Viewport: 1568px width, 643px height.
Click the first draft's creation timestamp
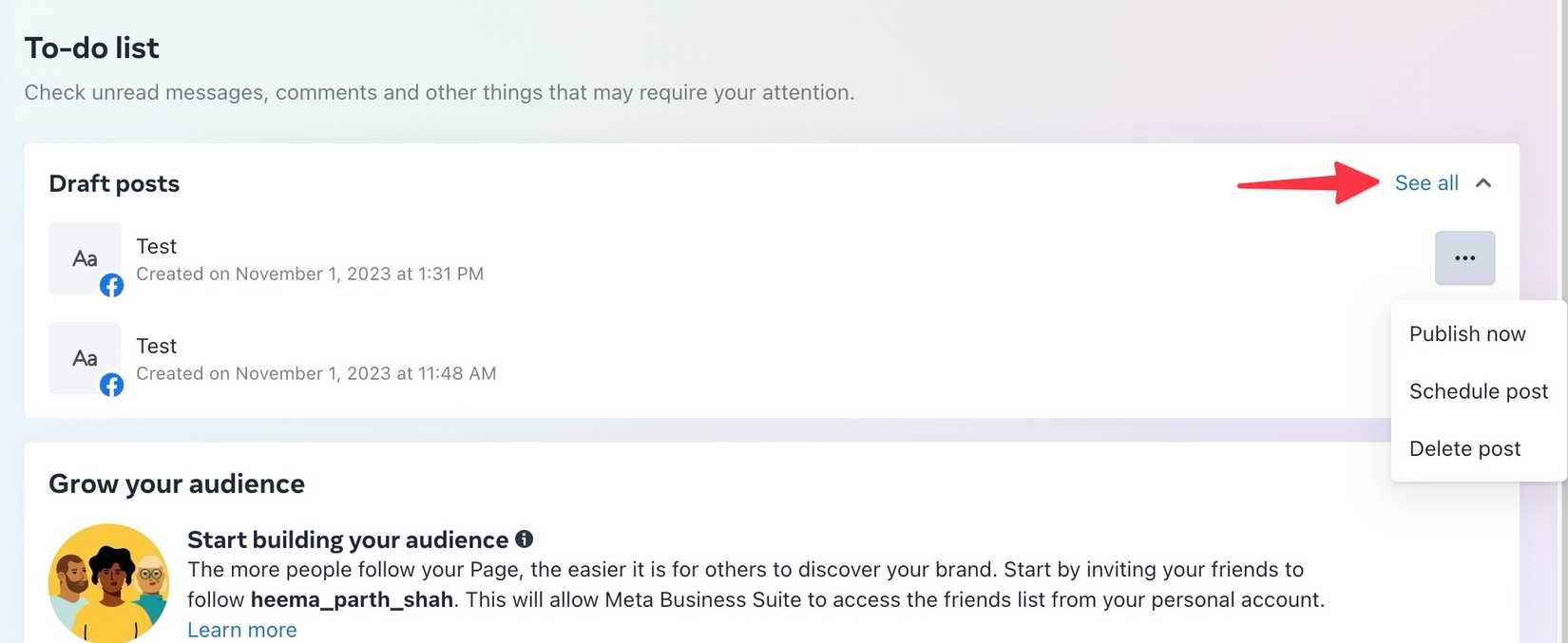pos(311,274)
